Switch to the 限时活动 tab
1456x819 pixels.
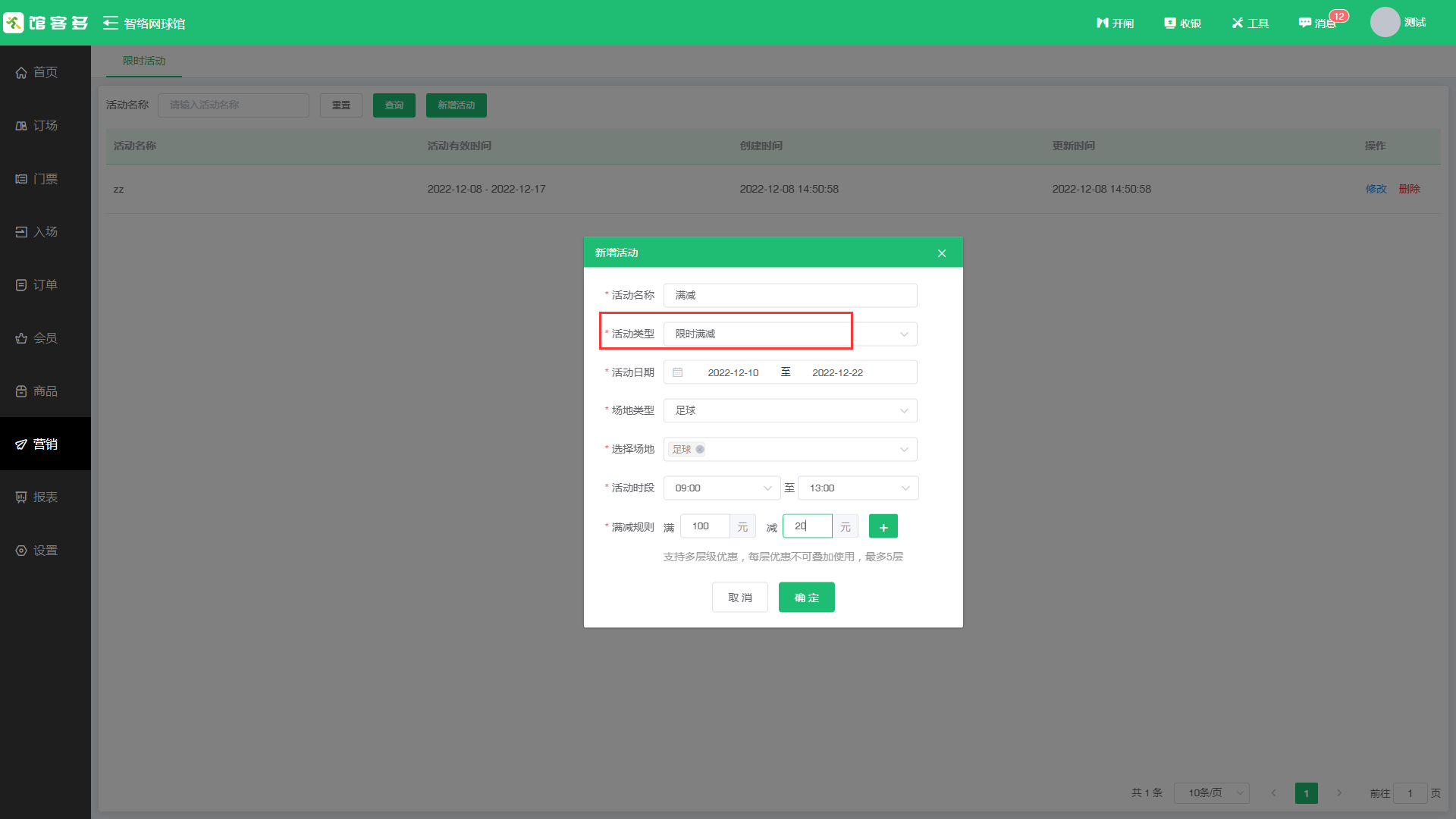point(144,61)
